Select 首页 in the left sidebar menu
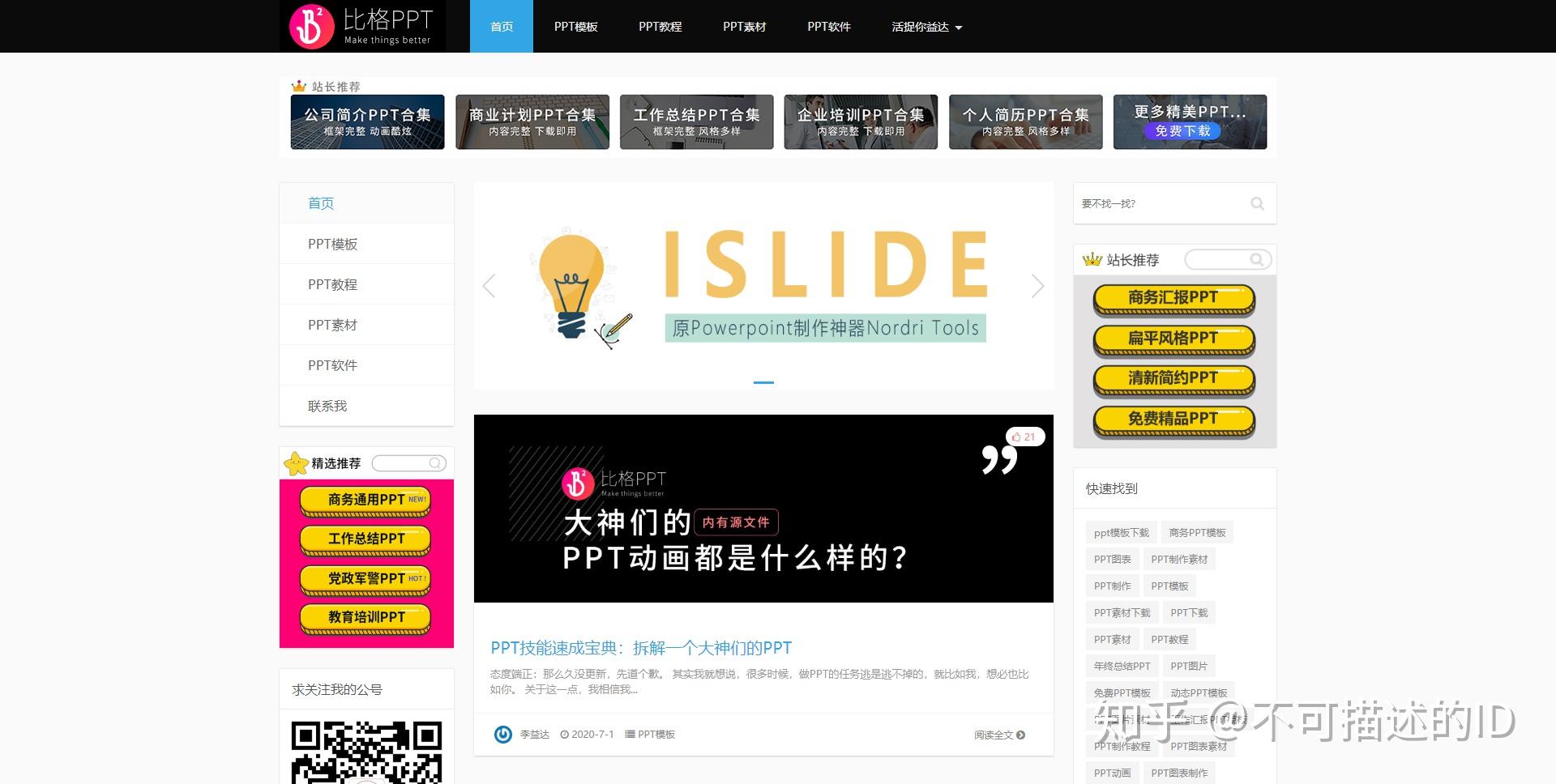The image size is (1556, 784). point(366,203)
